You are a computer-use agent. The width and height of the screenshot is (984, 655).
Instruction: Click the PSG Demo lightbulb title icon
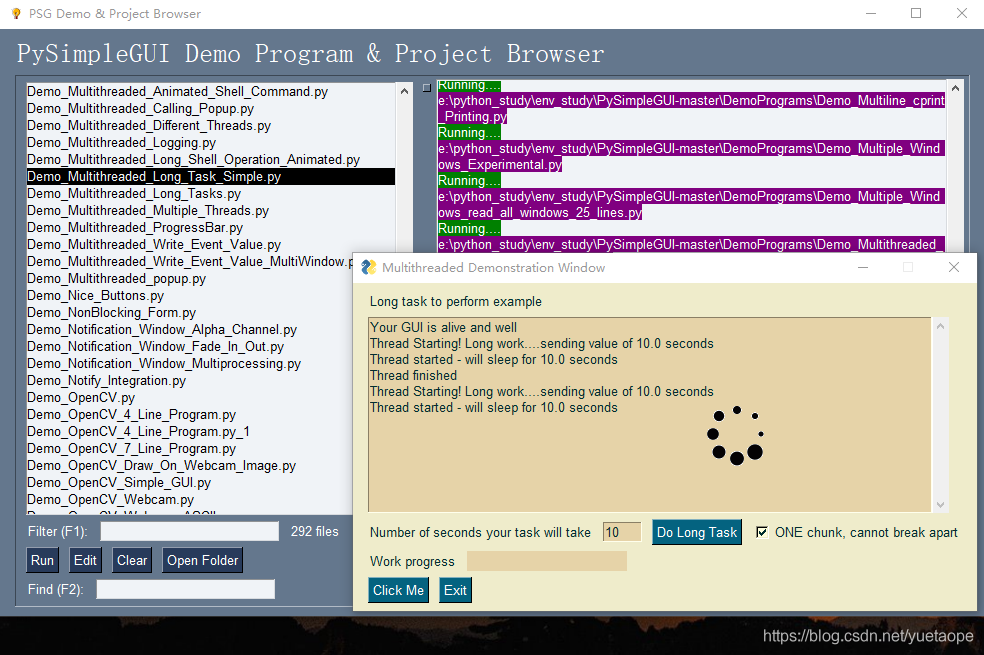[x=16, y=13]
